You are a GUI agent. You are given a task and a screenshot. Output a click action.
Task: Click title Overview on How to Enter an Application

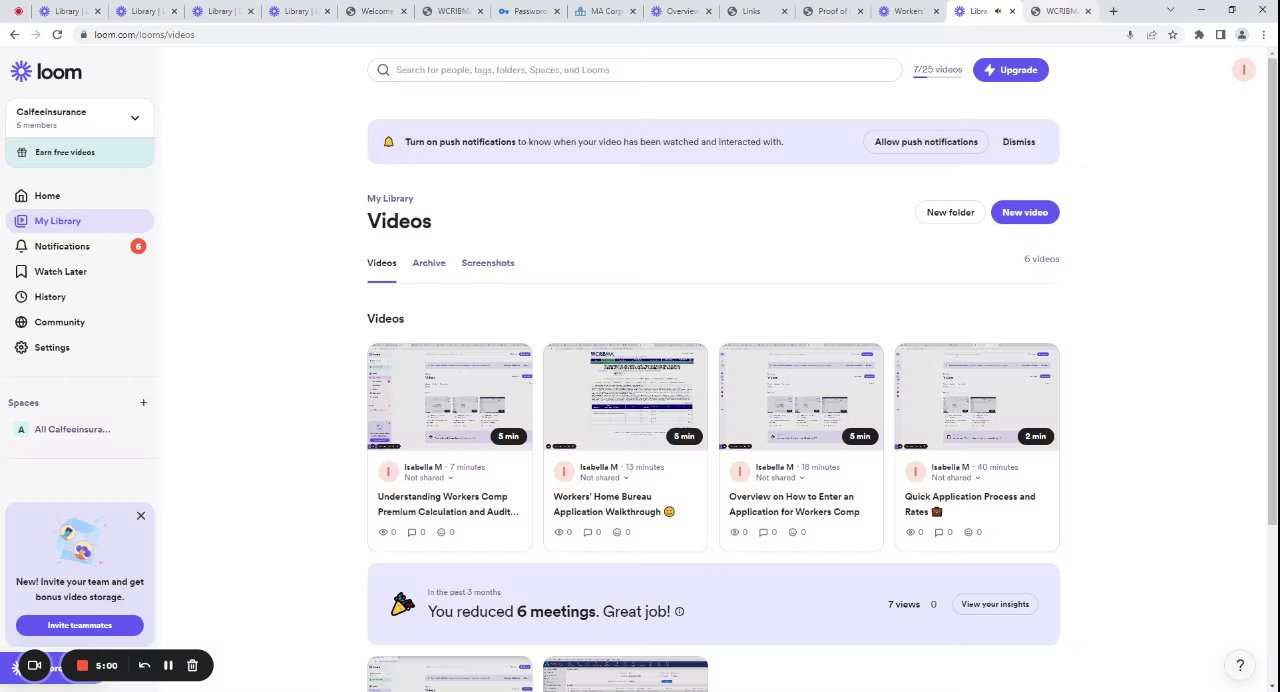pyautogui.click(x=794, y=504)
